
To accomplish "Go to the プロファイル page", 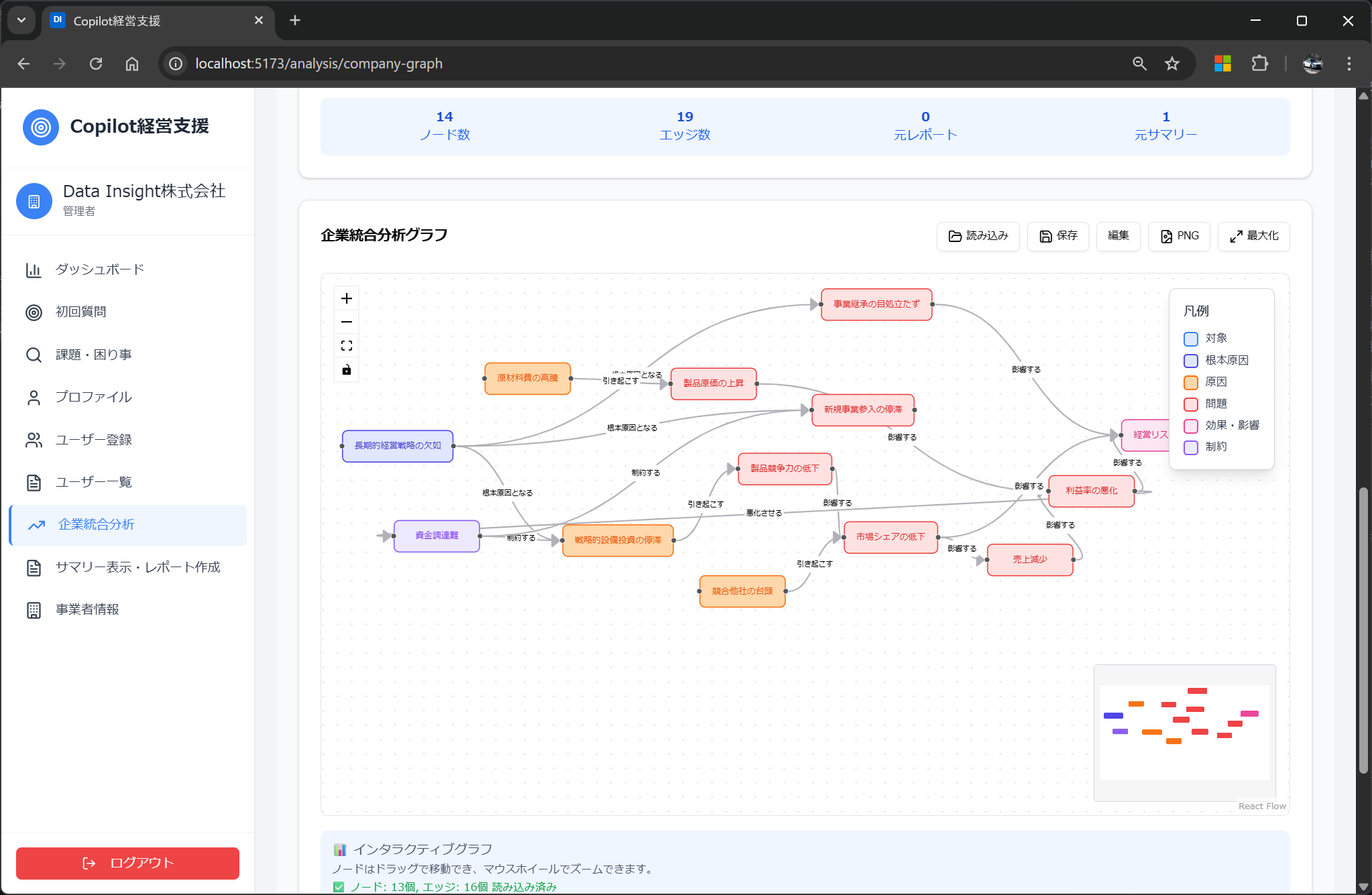I will click(x=93, y=397).
